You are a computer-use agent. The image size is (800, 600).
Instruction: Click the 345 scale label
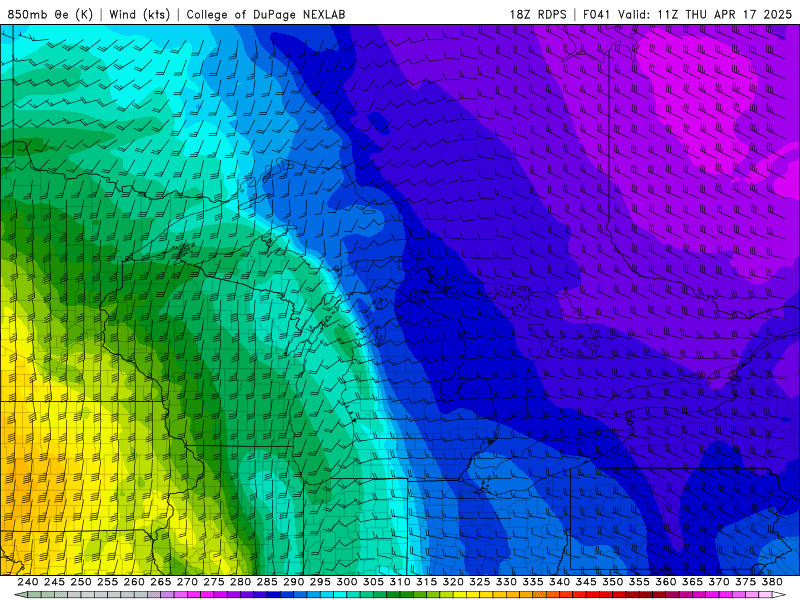tap(586, 582)
